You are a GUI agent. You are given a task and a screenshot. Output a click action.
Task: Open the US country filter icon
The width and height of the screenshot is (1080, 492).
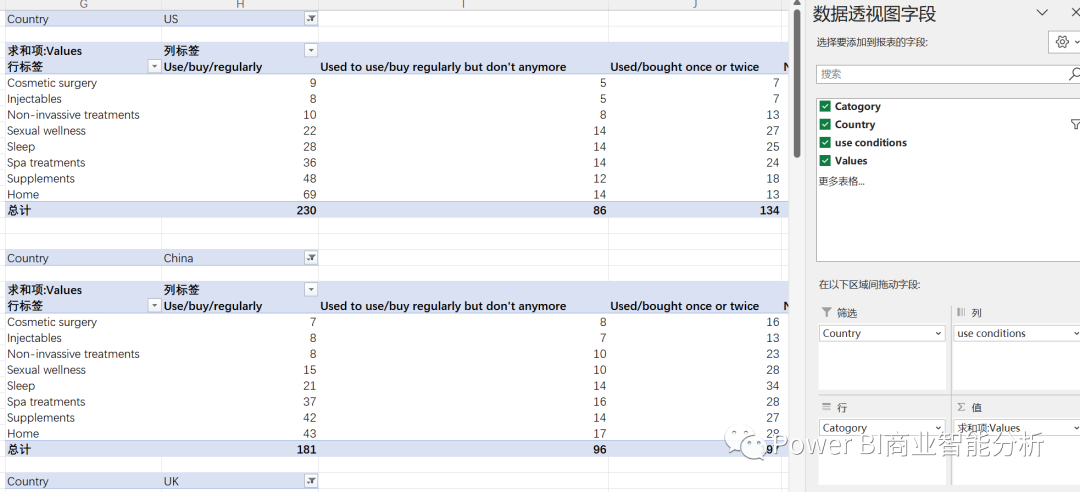tap(311, 19)
